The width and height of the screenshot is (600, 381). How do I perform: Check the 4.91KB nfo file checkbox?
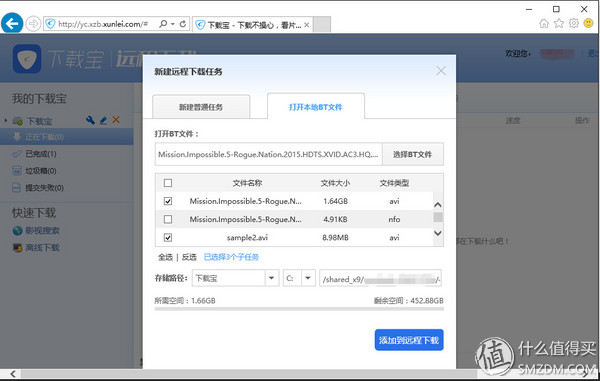click(168, 219)
